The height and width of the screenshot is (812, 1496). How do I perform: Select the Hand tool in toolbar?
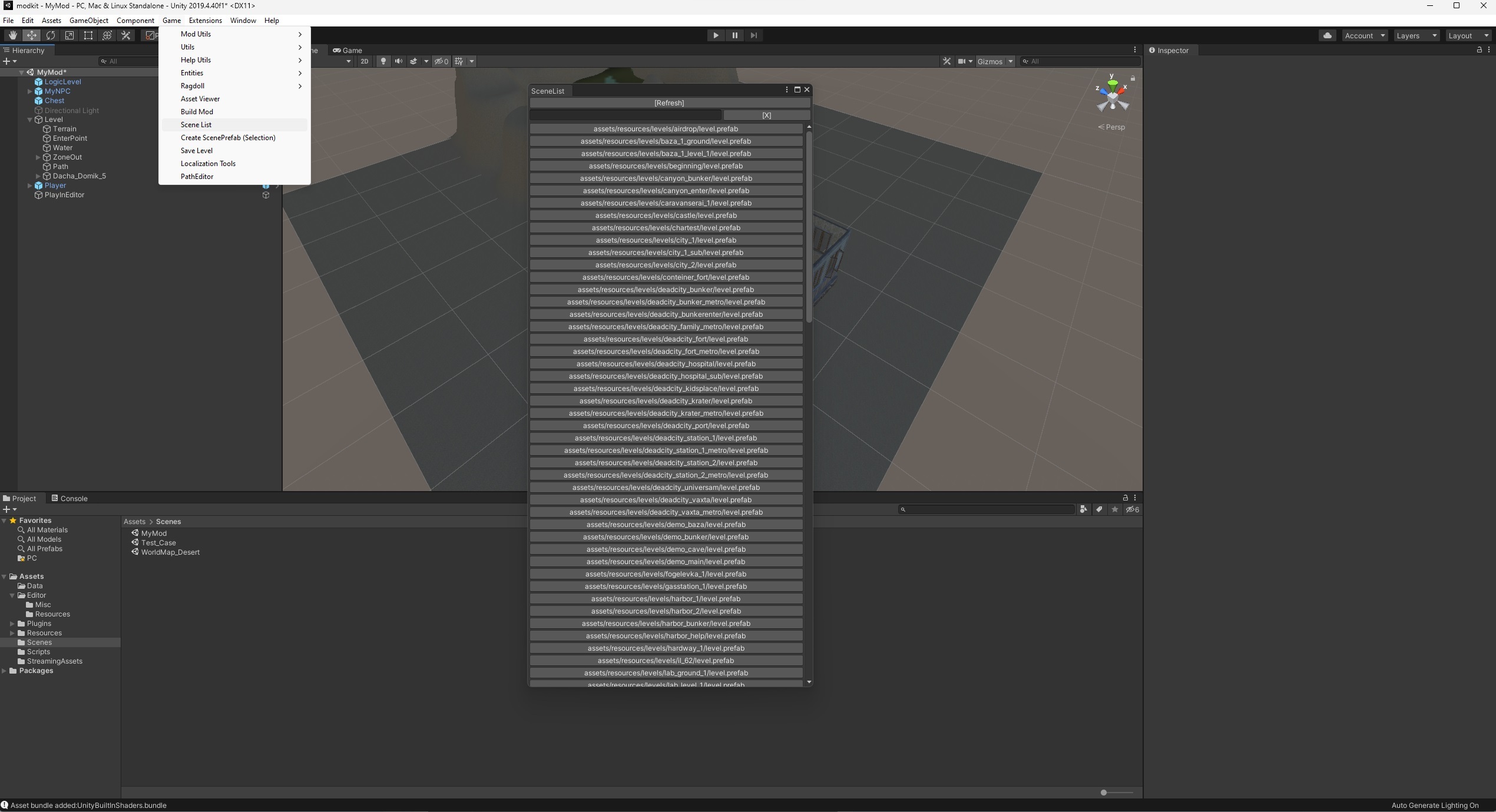pos(12,35)
